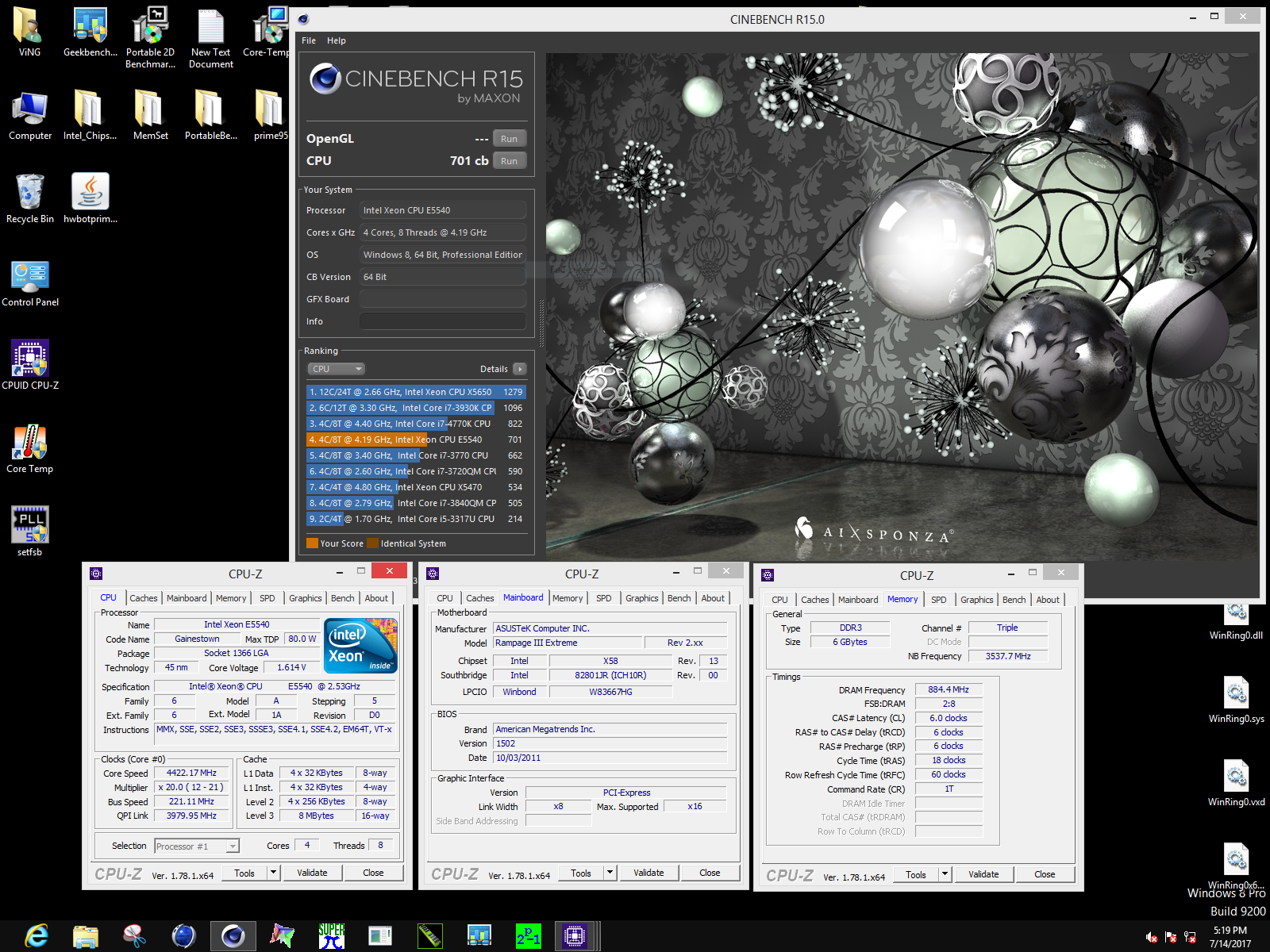Select the Cinebench taskbar icon

coord(233,936)
